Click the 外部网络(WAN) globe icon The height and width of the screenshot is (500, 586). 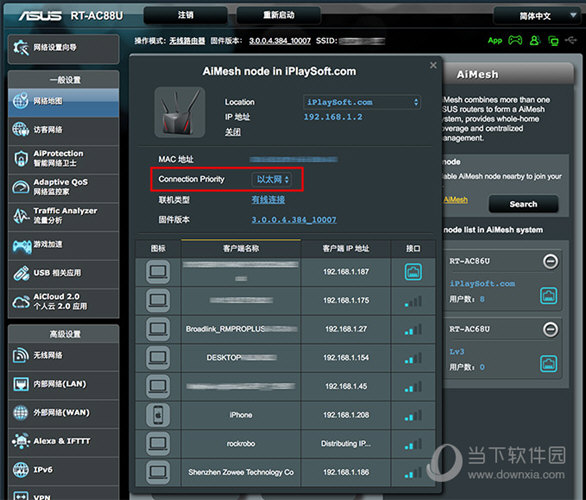(x=21, y=413)
